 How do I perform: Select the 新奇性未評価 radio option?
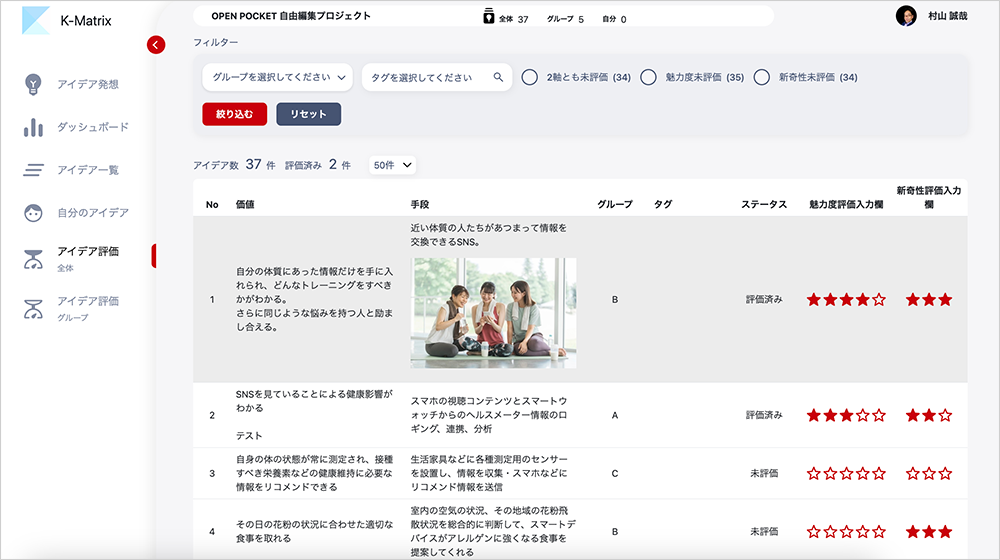[x=762, y=77]
